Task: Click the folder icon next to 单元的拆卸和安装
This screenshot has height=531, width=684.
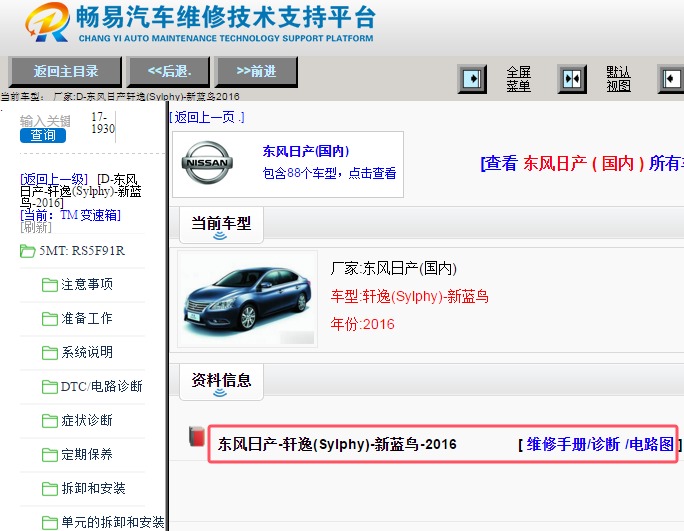Action: (50, 523)
